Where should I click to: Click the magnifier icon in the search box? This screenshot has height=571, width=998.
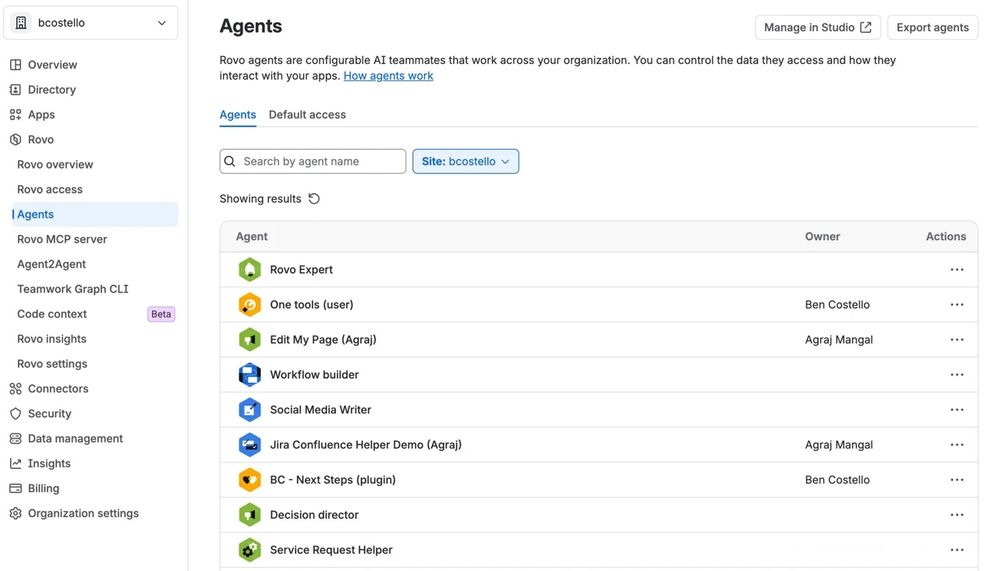[x=230, y=161]
